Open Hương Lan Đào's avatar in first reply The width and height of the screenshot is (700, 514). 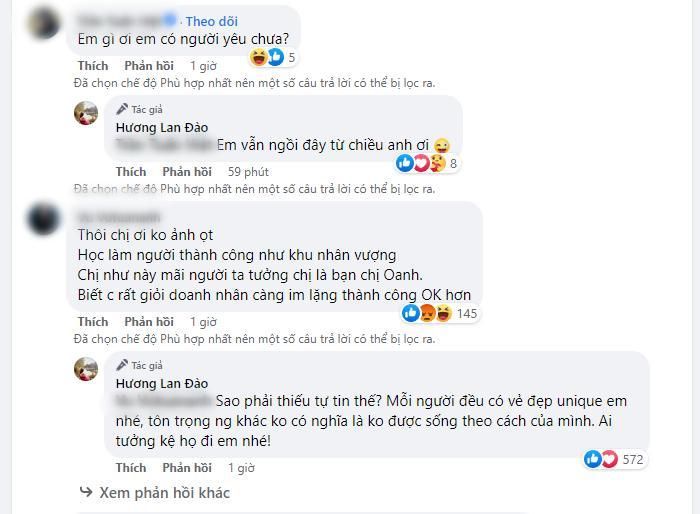pyautogui.click(x=86, y=114)
